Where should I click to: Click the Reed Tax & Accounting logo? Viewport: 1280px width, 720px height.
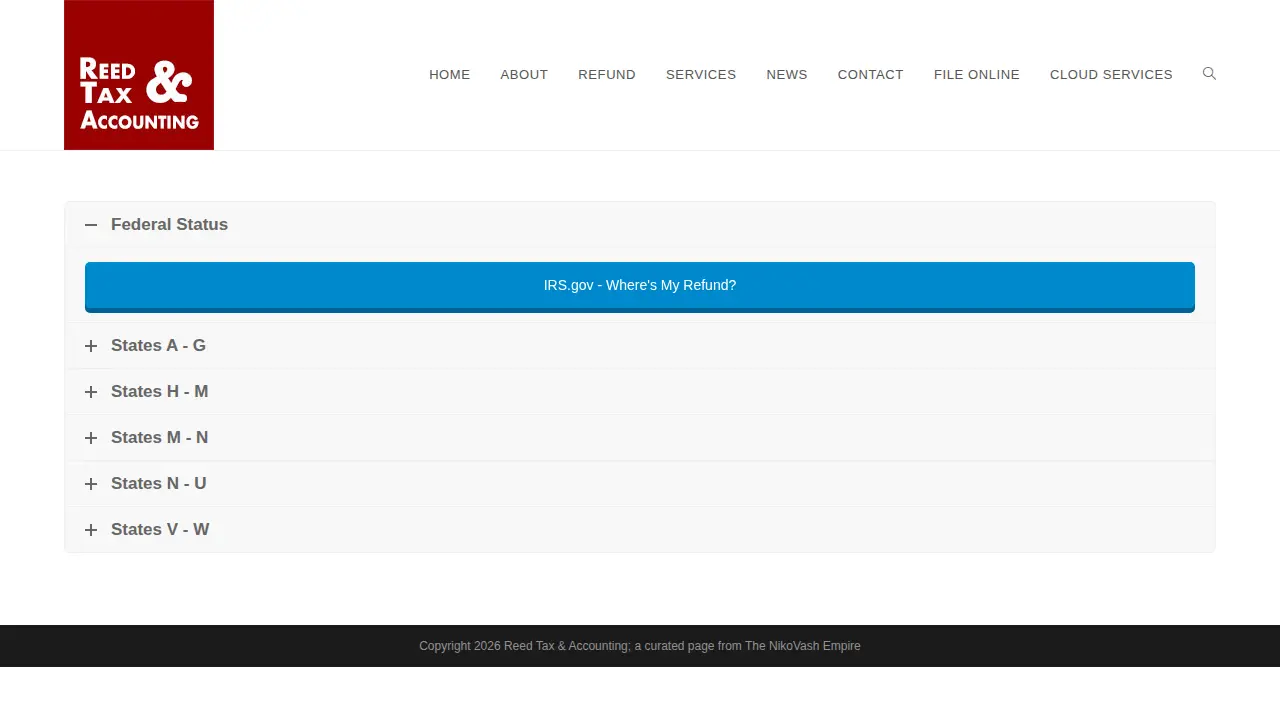(139, 75)
